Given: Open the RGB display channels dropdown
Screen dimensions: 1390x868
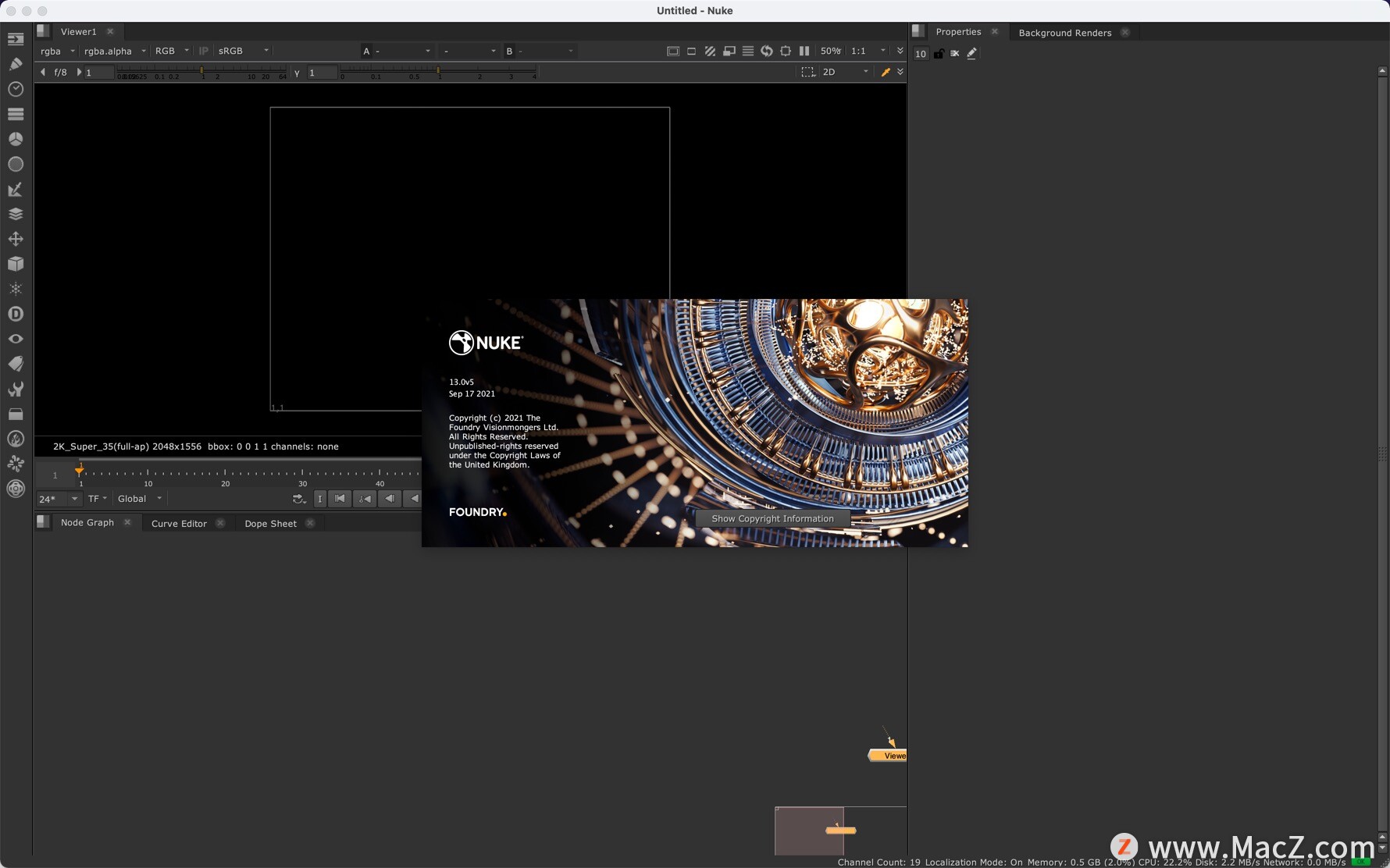Looking at the screenshot, I should click(172, 51).
